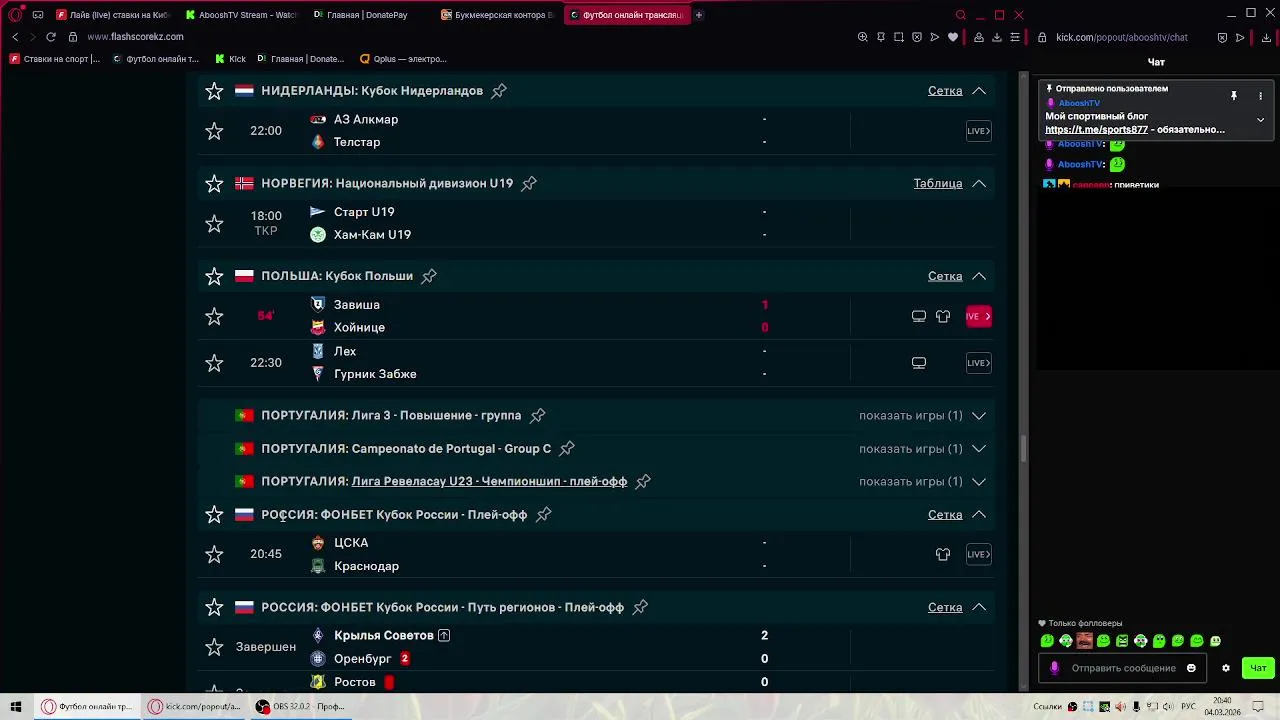Favorite the АЗ Алкмар vs Телстар match
This screenshot has height=720, width=1280.
[214, 131]
